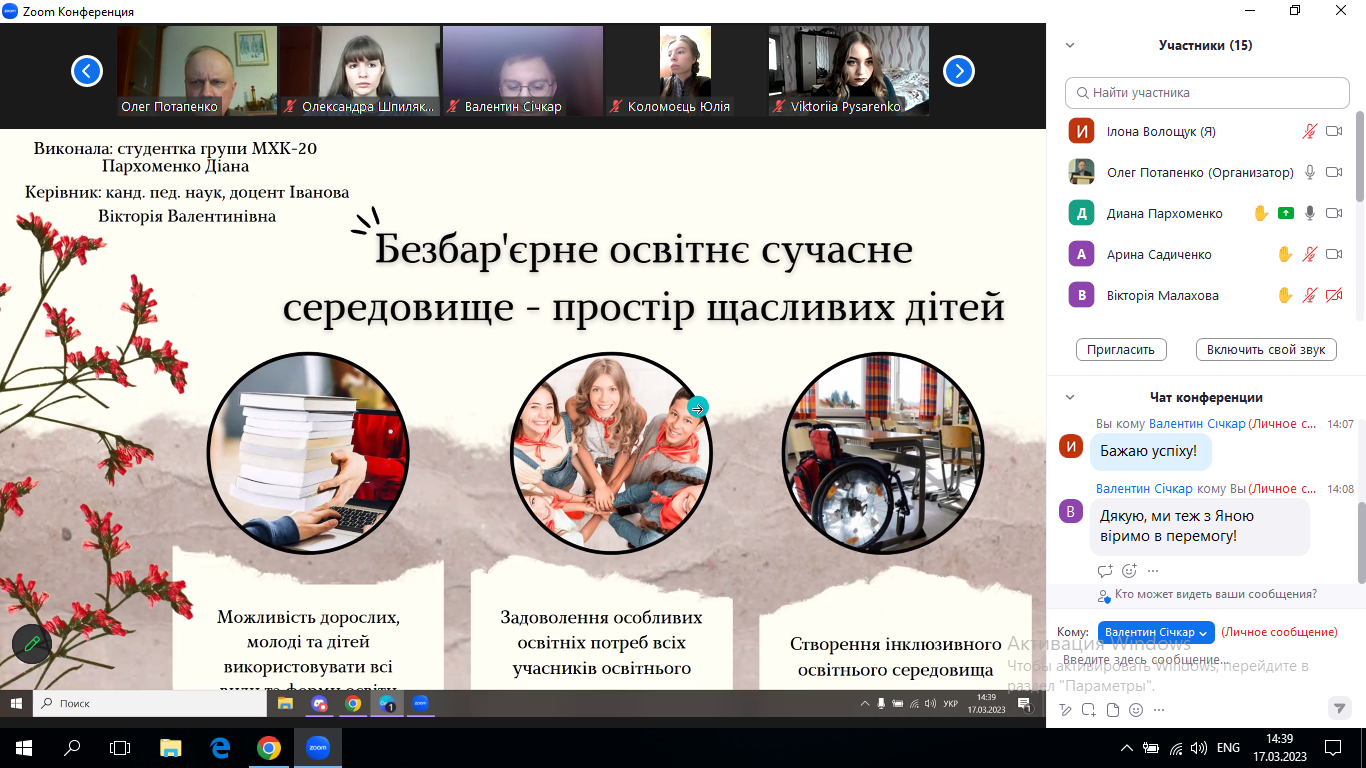The image size is (1366, 768).
Task: Open the recipient dropdown Валентин Січкар
Action: (1156, 632)
